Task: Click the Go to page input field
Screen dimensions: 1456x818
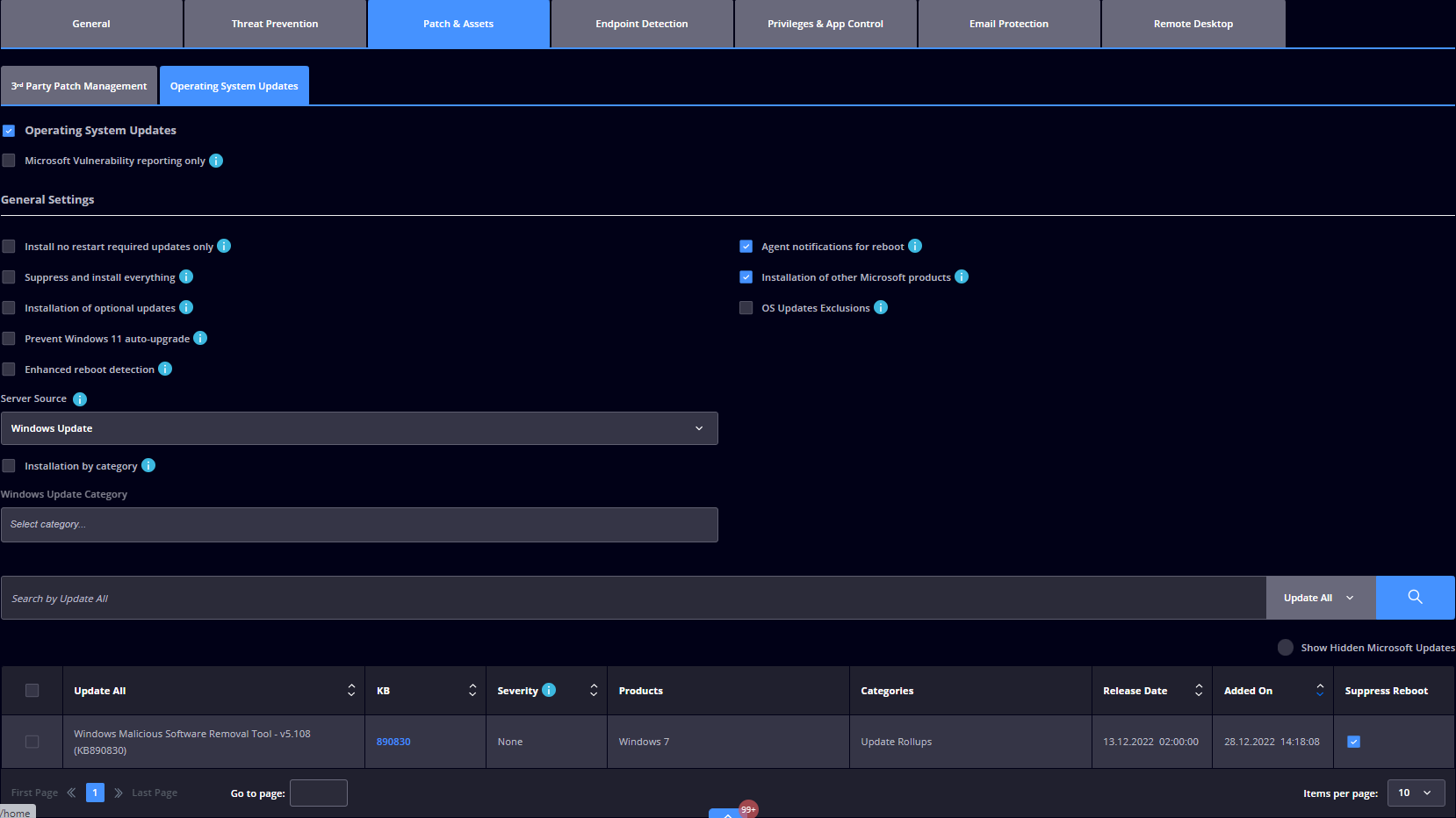Action: pyautogui.click(x=319, y=793)
